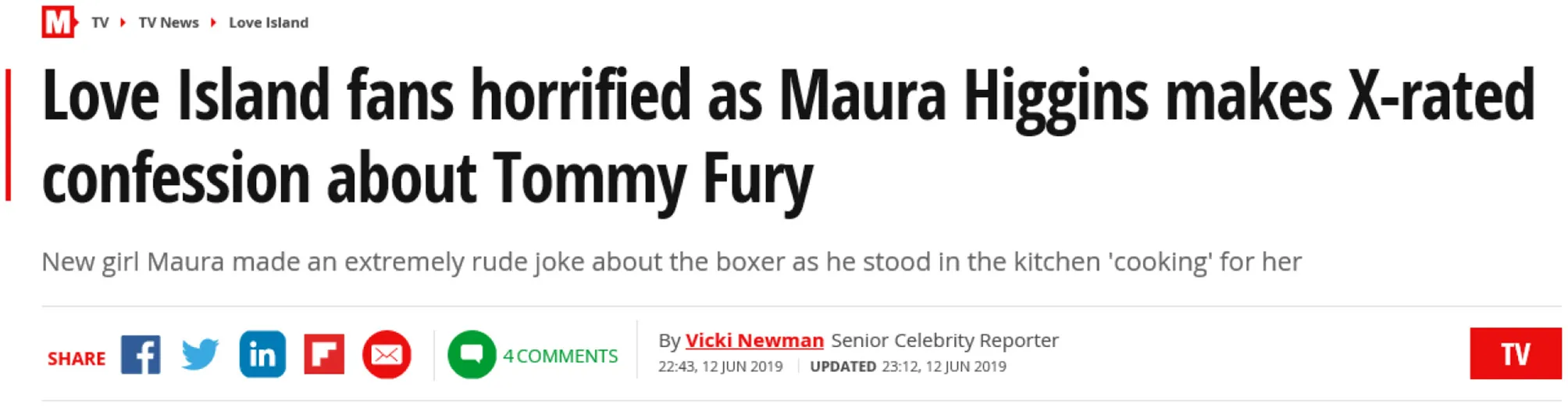Click the 22:43 published timestamp
Viewport: 1568px width, 408px height.
pos(720,367)
